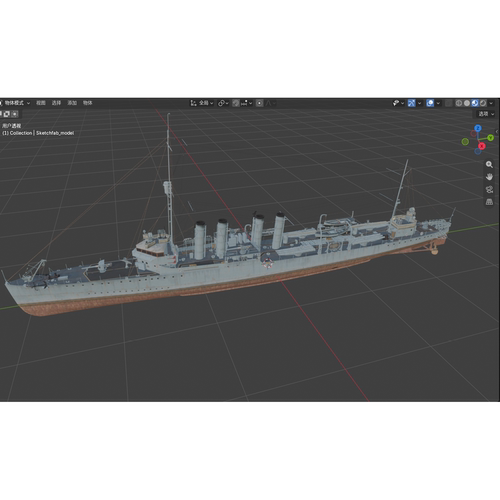The image size is (500, 500).
Task: Switch to material preview shading
Action: pos(475,103)
